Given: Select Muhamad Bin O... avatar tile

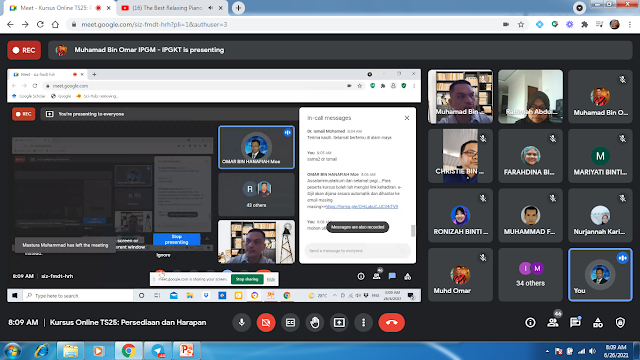Looking at the screenshot, I should tap(600, 97).
